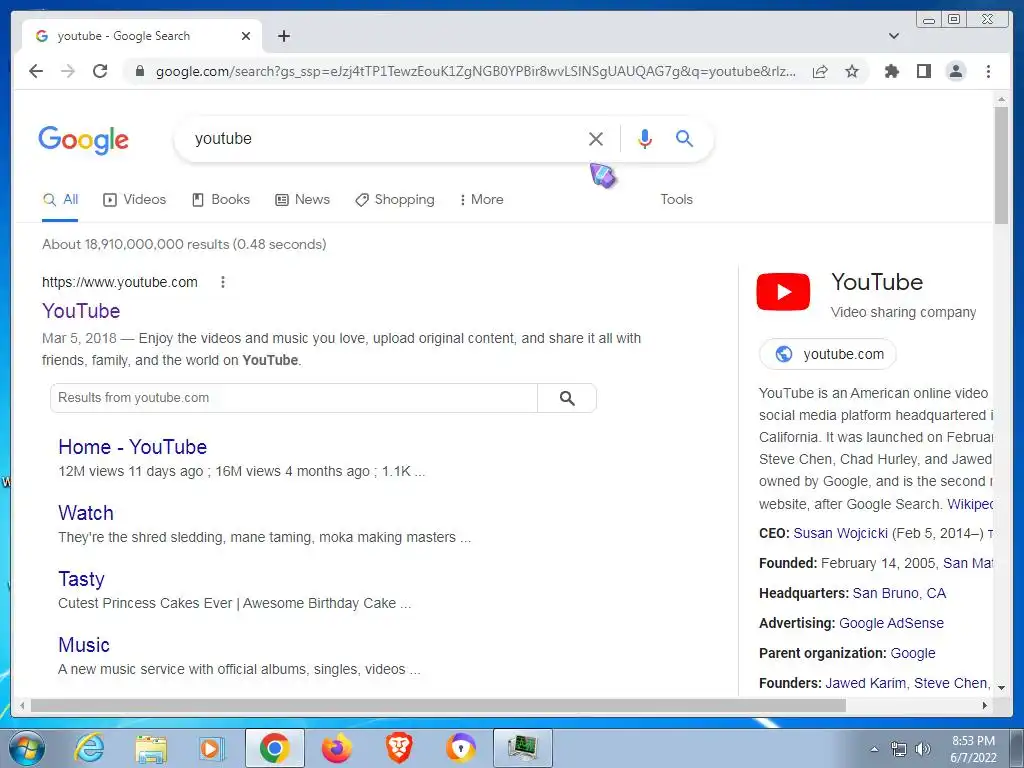Search within youtube.com using magnifier button
Viewport: 1024px width, 768px height.
(567, 398)
